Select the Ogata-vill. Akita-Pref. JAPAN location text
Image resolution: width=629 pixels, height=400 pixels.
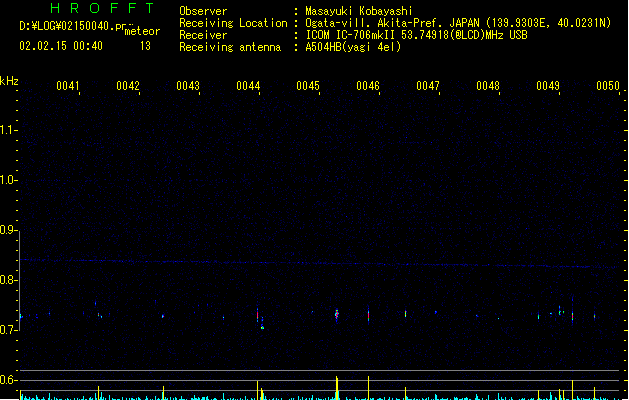(x=392, y=23)
